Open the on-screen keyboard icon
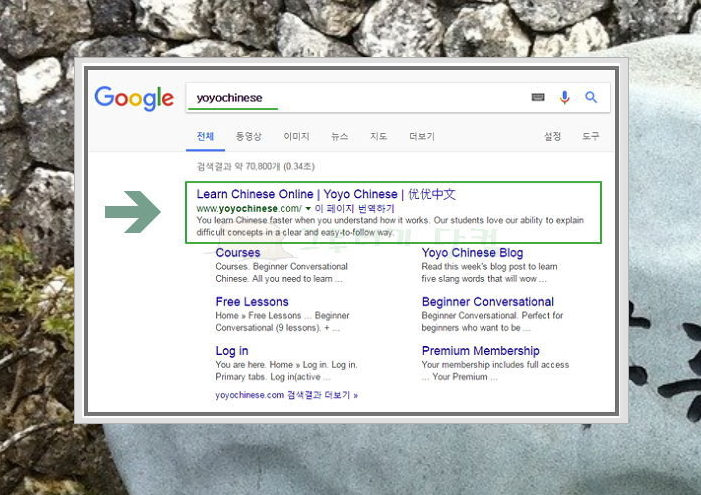The width and height of the screenshot is (701, 495). pyautogui.click(x=538, y=97)
